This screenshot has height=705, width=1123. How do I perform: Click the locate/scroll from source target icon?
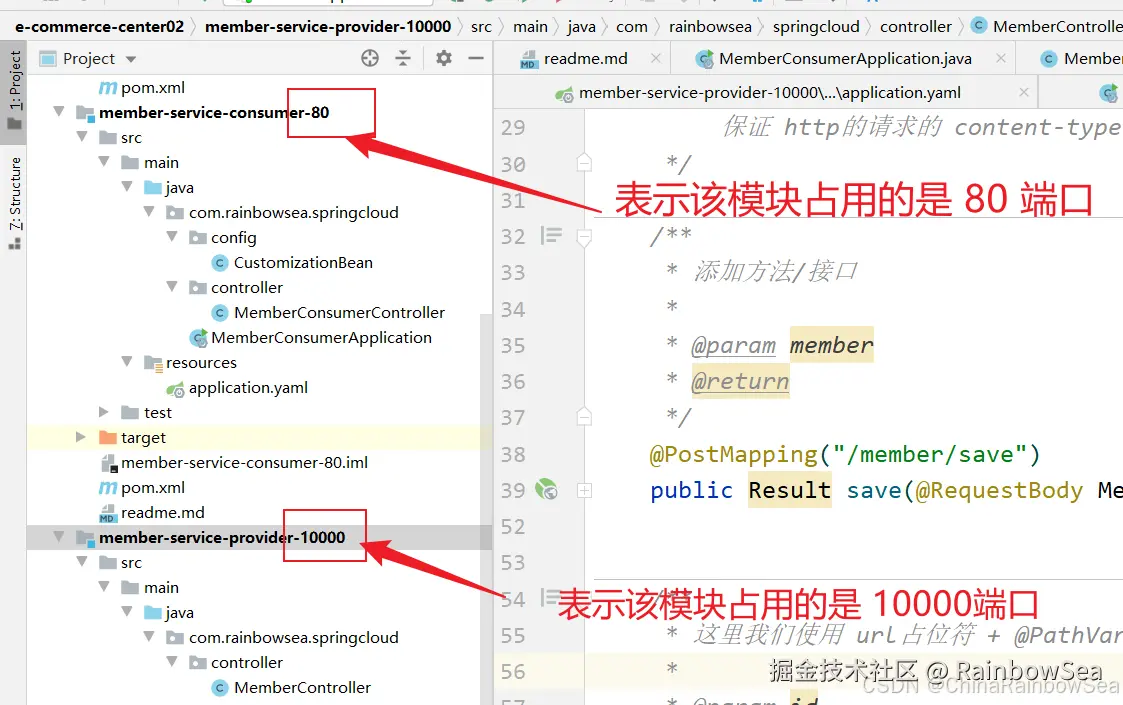[x=370, y=58]
